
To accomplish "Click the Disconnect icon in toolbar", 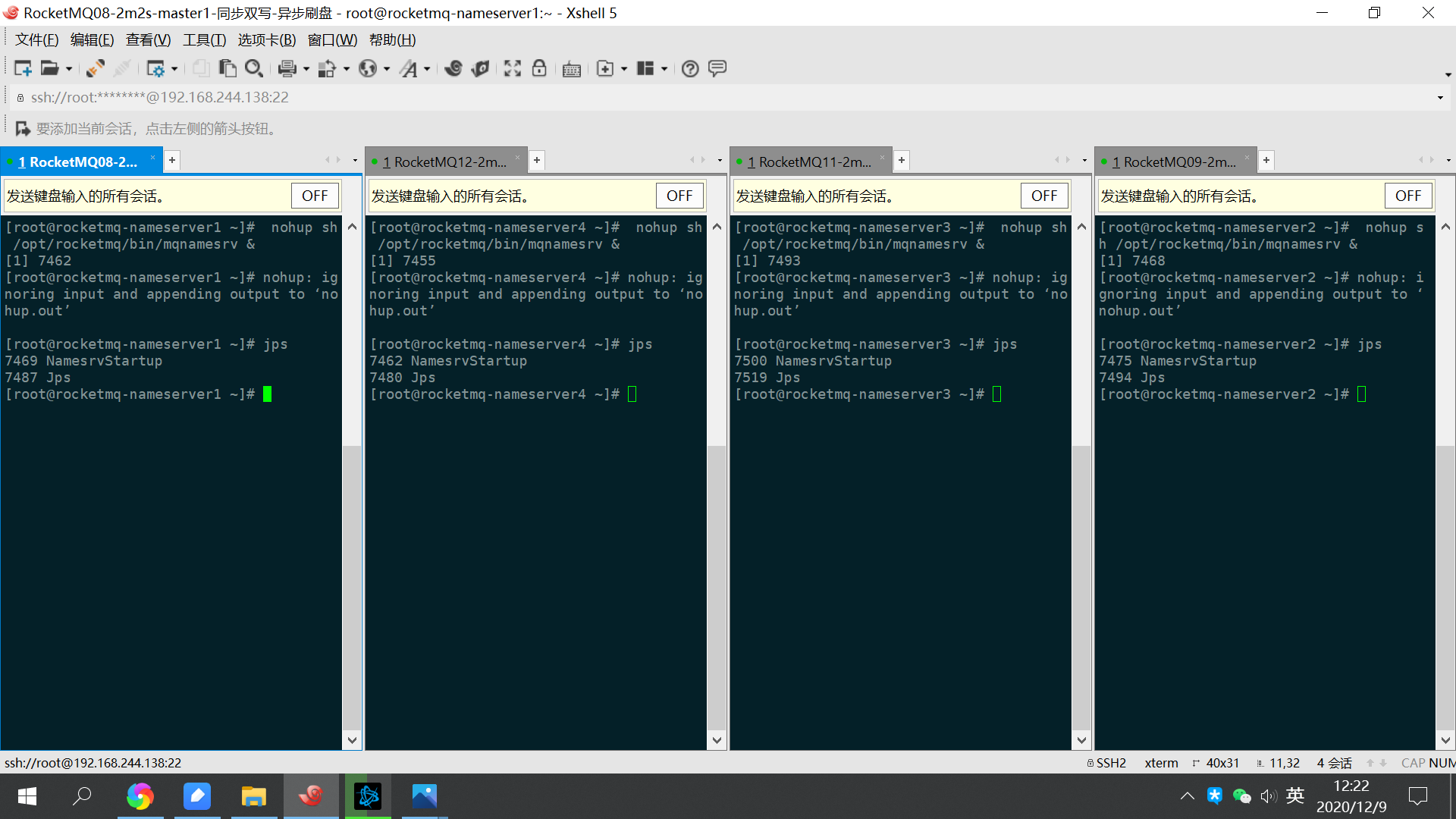I will point(121,68).
